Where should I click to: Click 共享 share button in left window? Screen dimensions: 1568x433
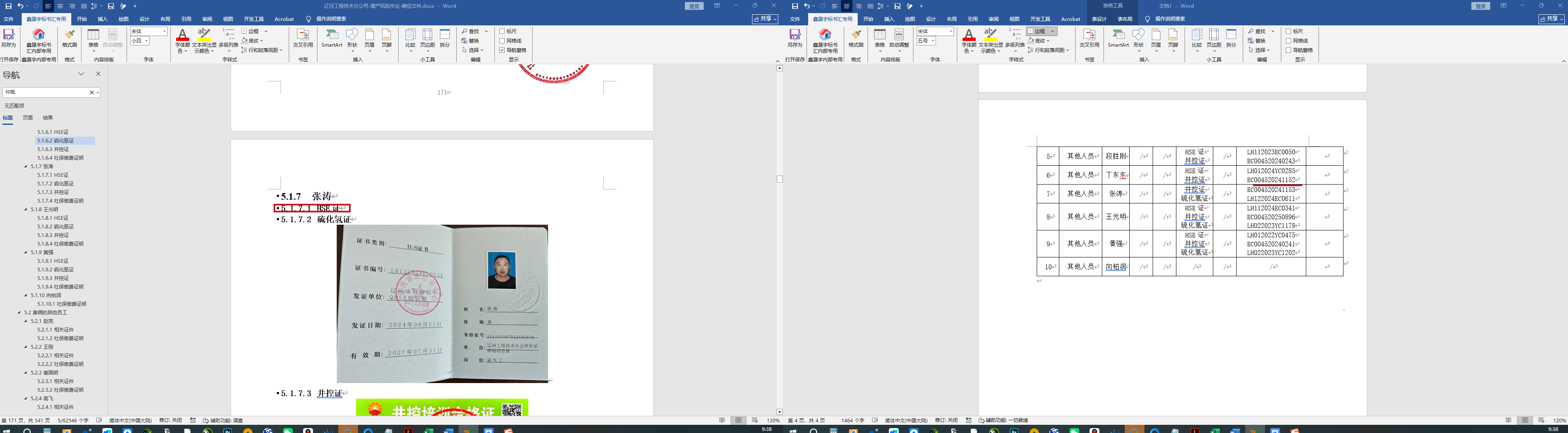765,19
